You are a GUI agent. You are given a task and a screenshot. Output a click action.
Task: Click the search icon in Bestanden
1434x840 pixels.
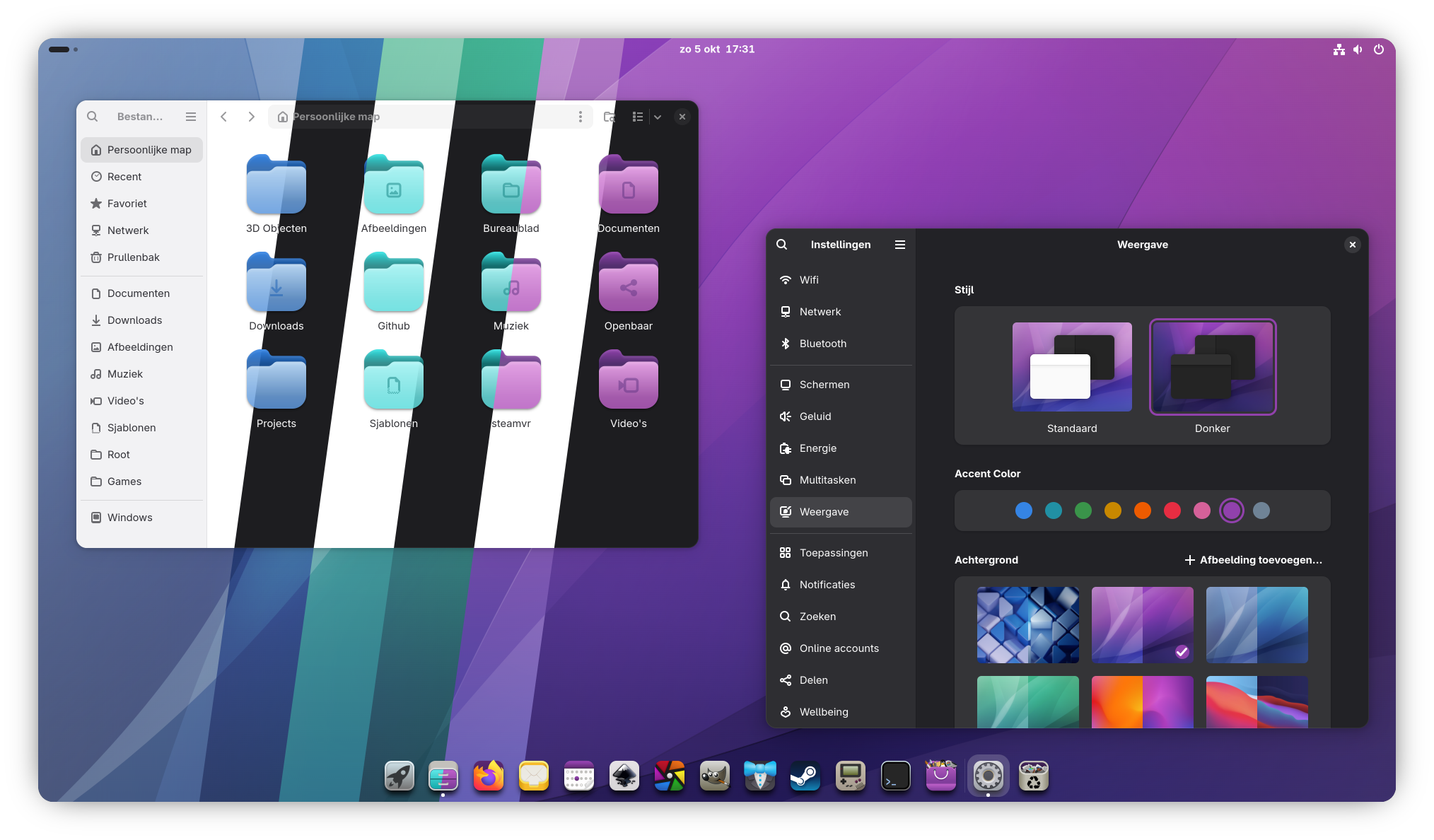[x=93, y=117]
